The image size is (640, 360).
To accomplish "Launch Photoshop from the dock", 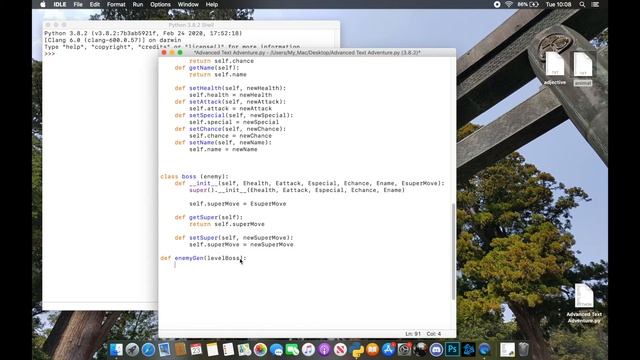I will 452,349.
